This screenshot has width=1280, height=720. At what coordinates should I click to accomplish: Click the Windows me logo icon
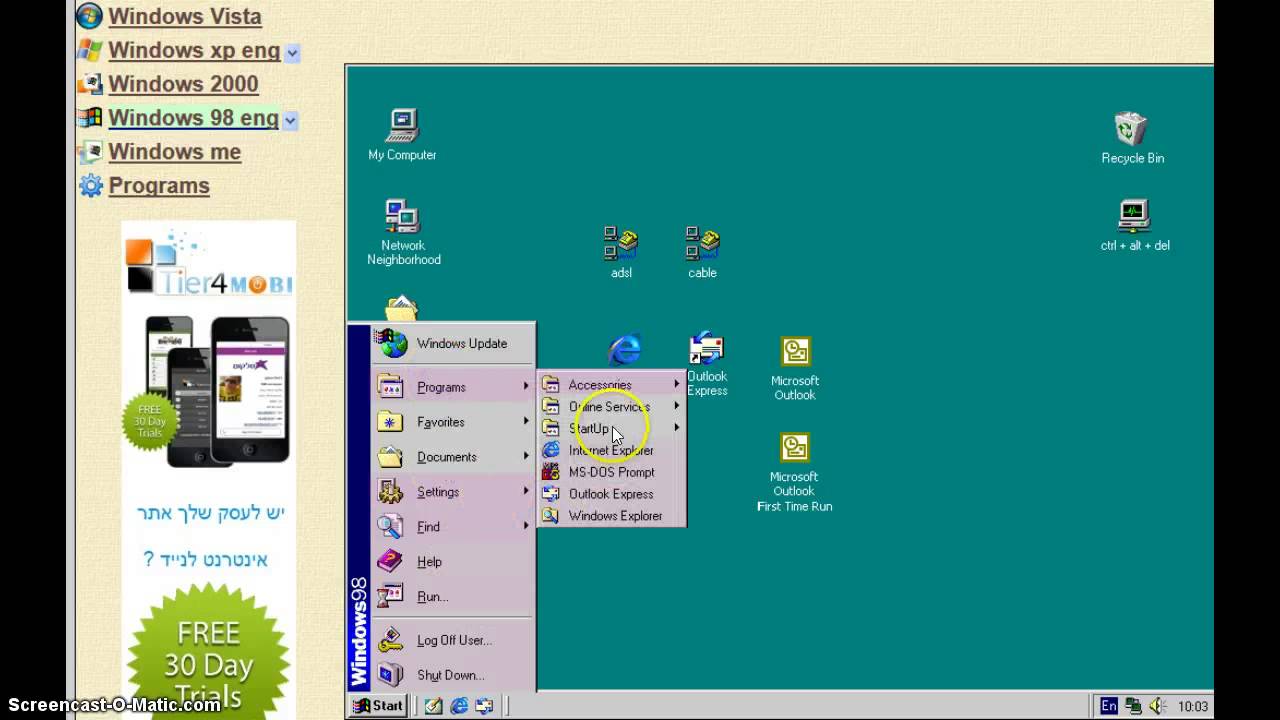pyautogui.click(x=90, y=152)
